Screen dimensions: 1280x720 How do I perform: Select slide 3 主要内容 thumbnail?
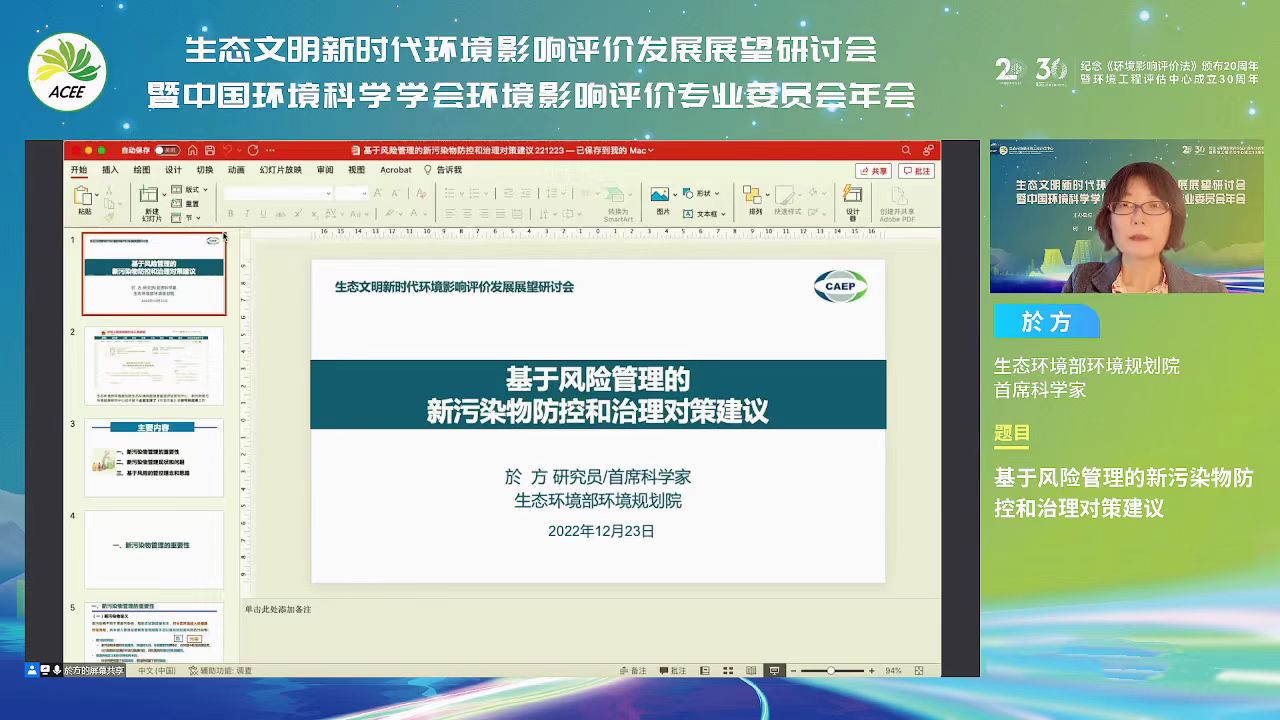(x=154, y=458)
